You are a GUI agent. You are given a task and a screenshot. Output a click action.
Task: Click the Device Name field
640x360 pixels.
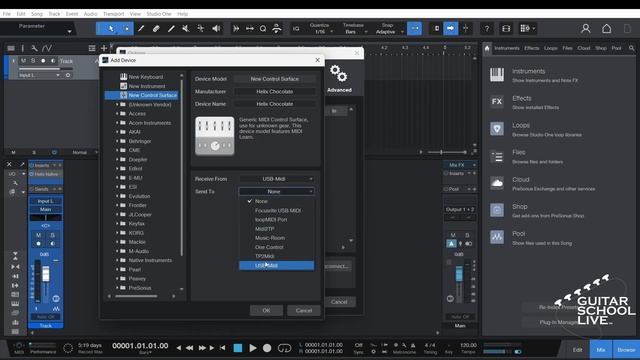coord(275,104)
